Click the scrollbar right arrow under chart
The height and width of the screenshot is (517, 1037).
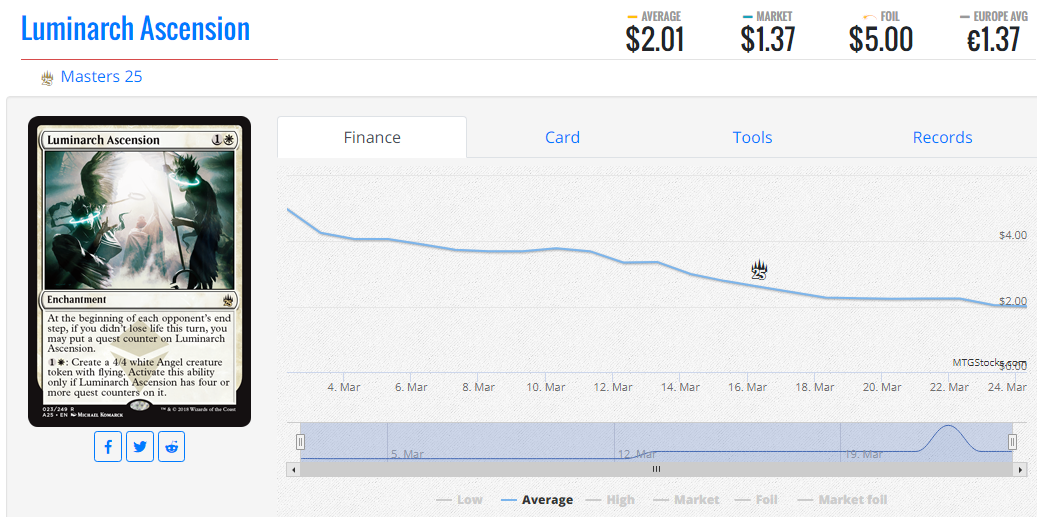click(1020, 469)
